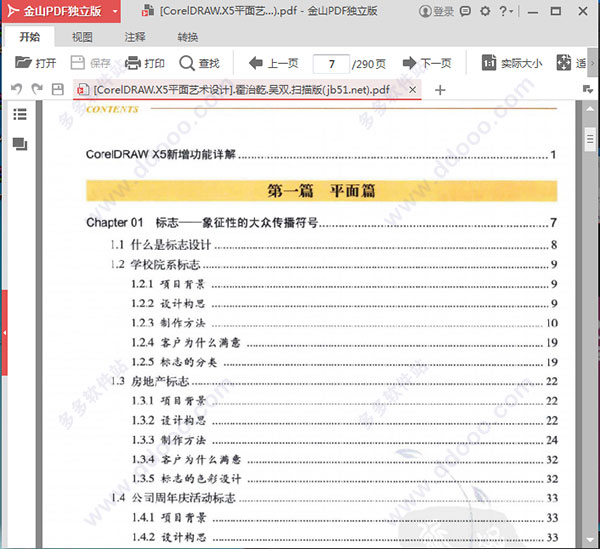Click '1.3.5 标志的色彩设计' entry

point(344,479)
